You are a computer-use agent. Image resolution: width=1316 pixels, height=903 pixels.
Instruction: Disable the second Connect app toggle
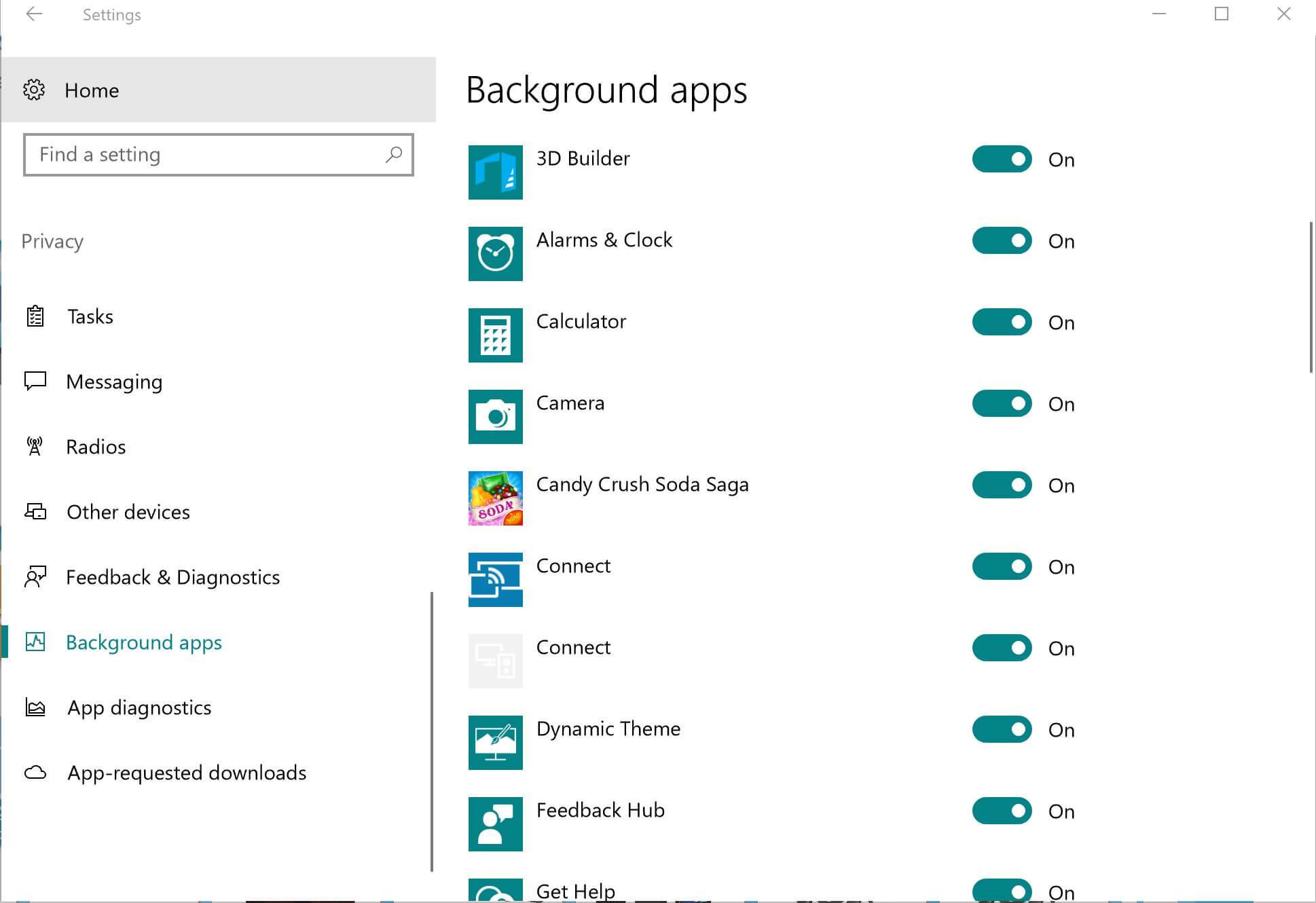click(x=1002, y=648)
